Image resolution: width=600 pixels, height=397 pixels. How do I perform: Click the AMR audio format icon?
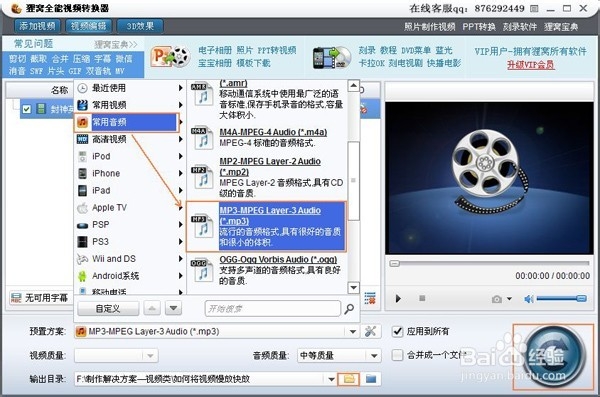[202, 93]
